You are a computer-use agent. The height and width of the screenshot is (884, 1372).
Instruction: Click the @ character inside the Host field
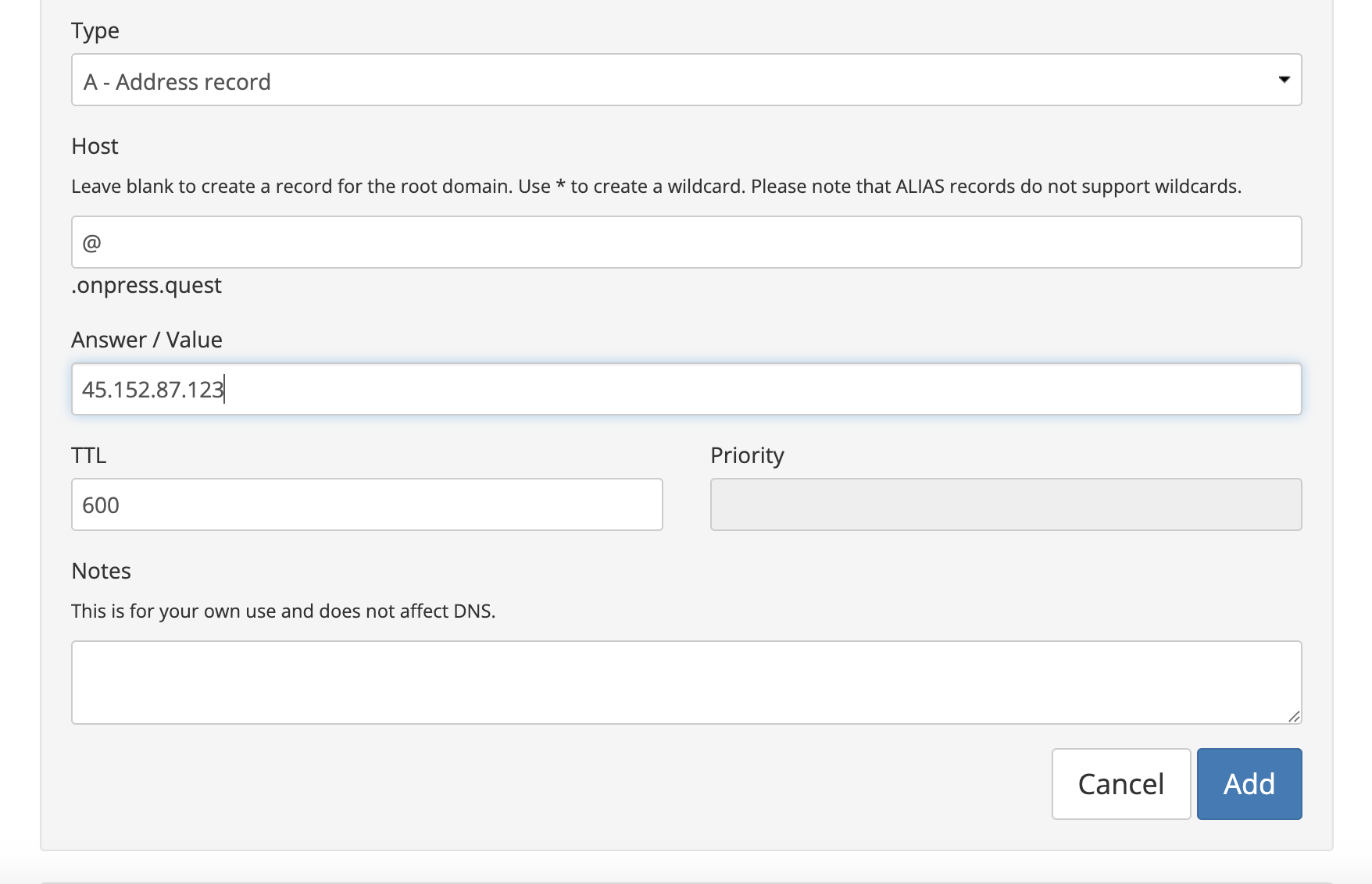[x=91, y=243]
